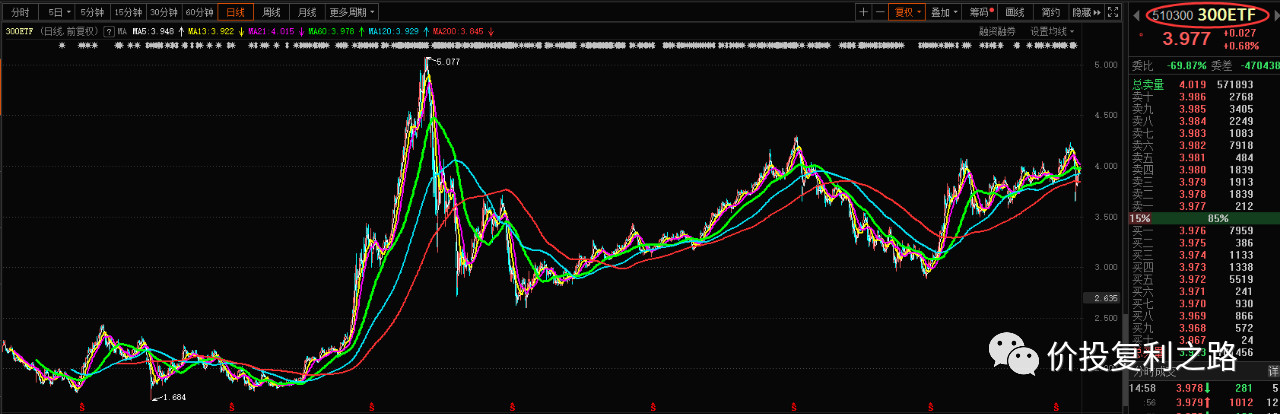Click the MA5:3.948 indicator label
Viewport: 1280px width, 414px height.
[x=153, y=31]
